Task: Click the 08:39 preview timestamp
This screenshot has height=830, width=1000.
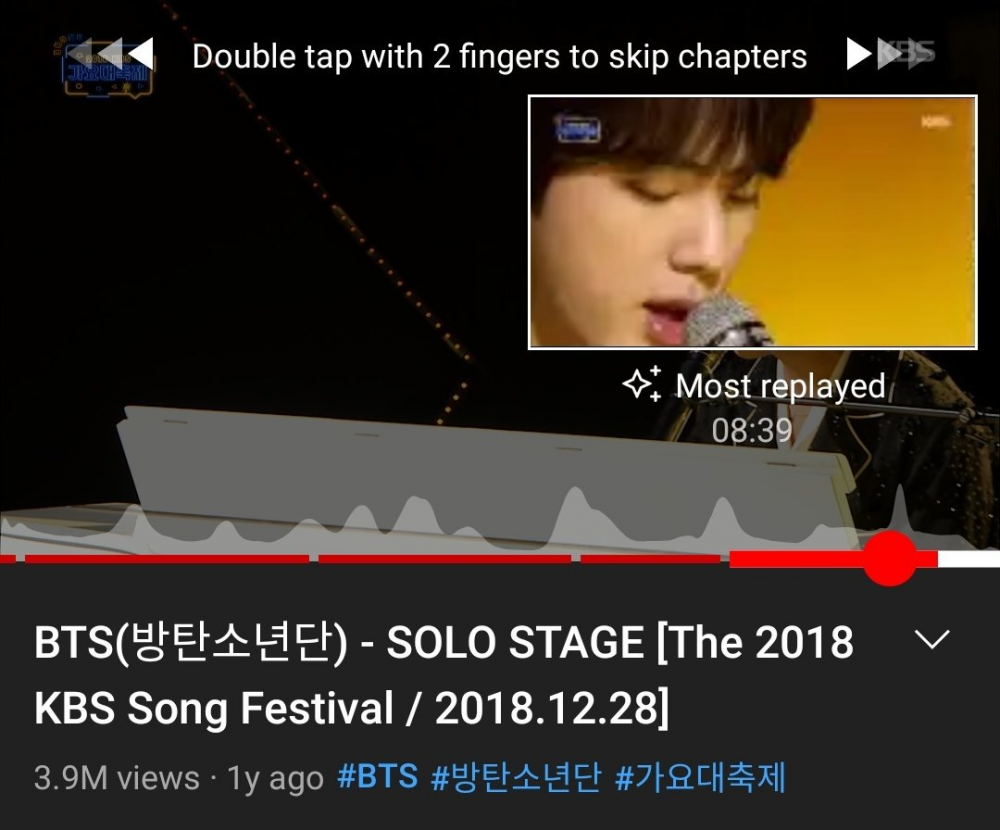Action: tap(752, 430)
